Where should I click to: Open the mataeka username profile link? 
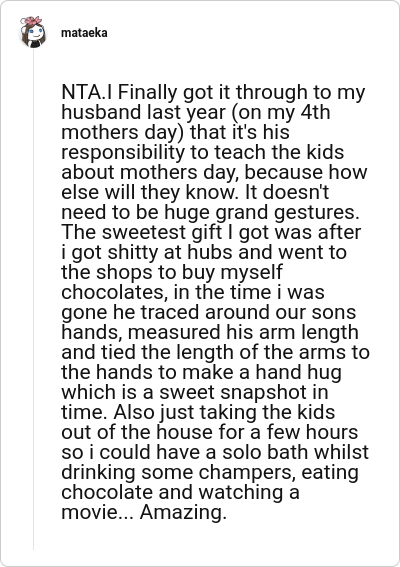point(84,33)
